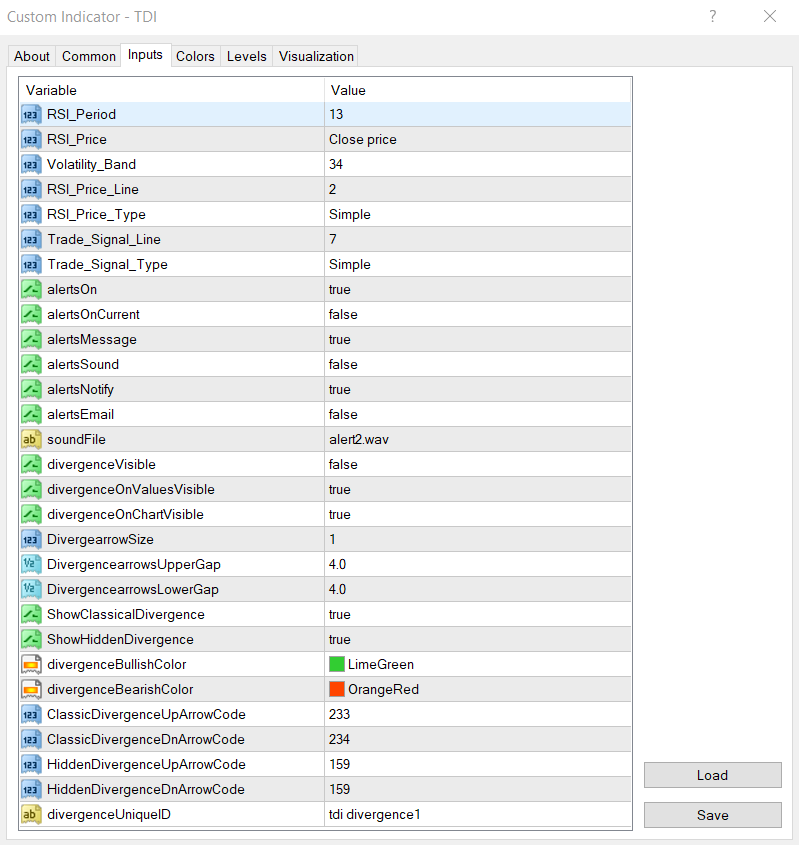Open the Visualization tab
The image size is (799, 845).
pyautogui.click(x=316, y=56)
